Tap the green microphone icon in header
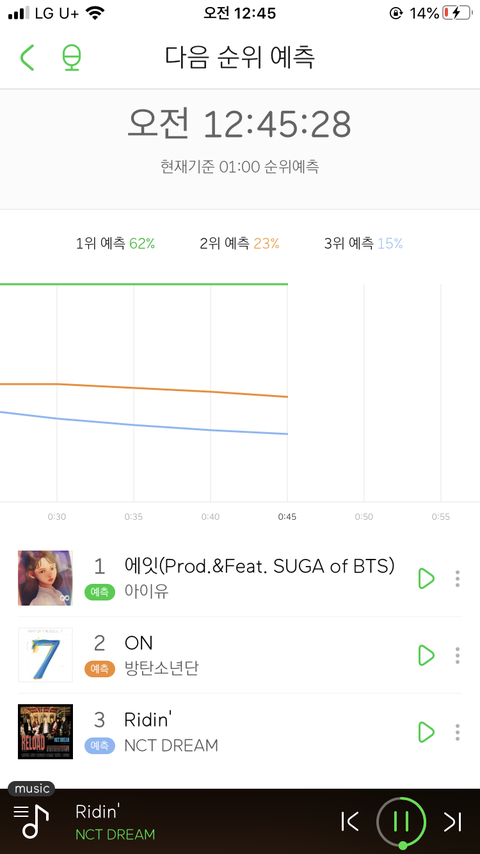Screen dimensions: 480x854 (72, 57)
